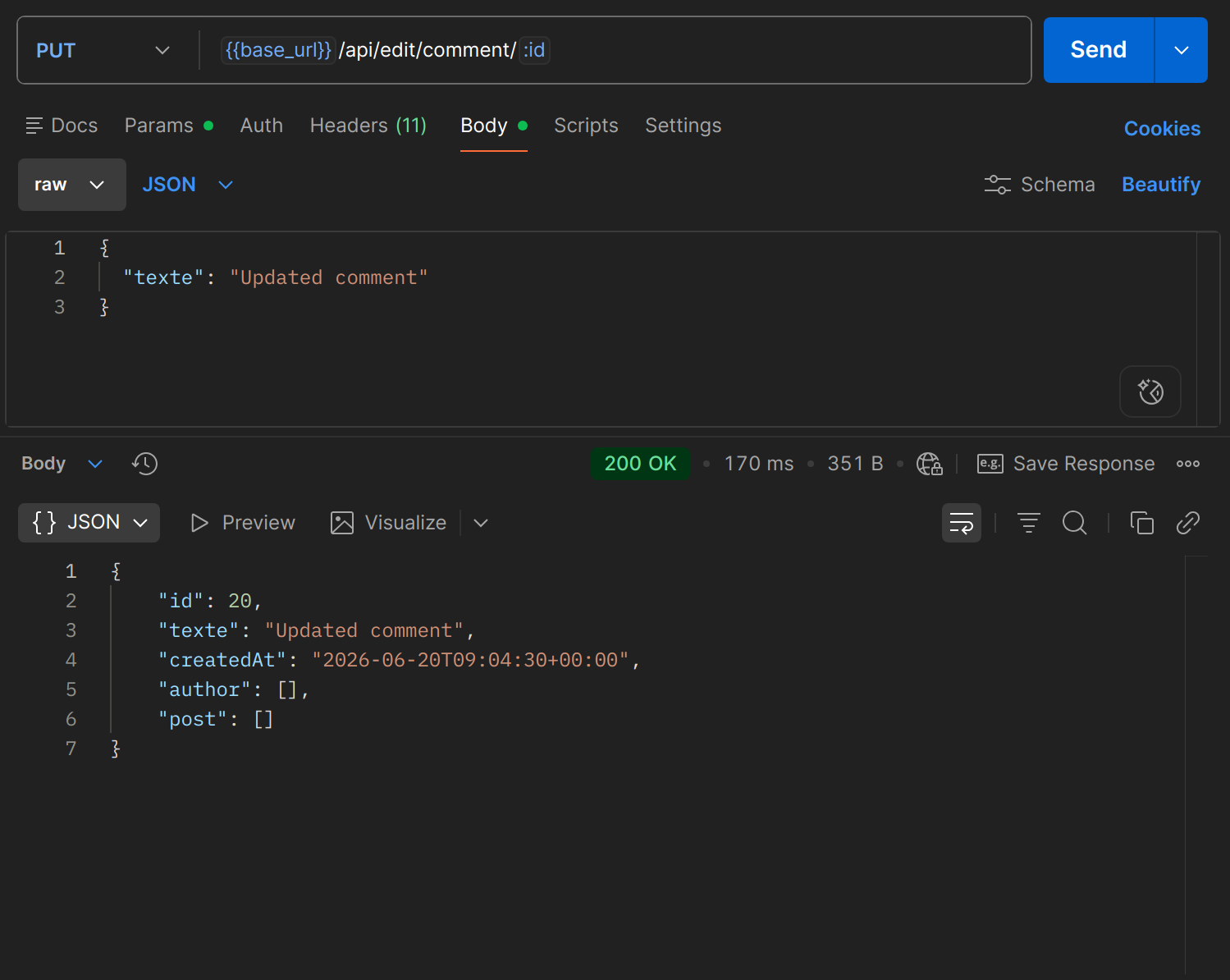This screenshot has width=1230, height=980.
Task: Open the Settings tab
Action: (x=684, y=126)
